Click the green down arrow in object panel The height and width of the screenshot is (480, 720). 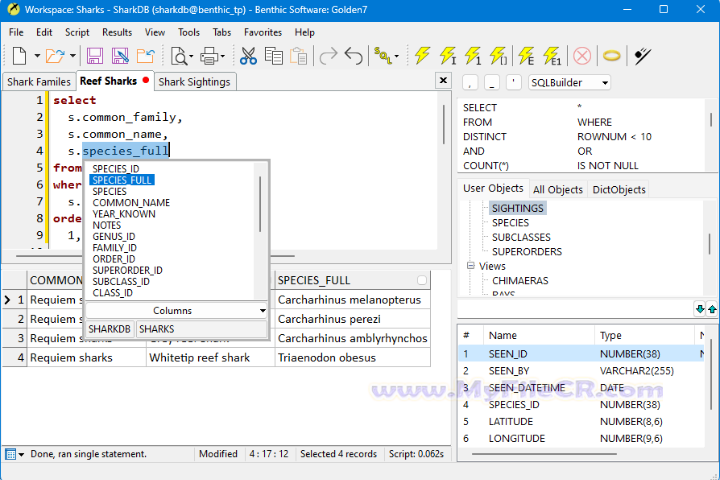699,309
